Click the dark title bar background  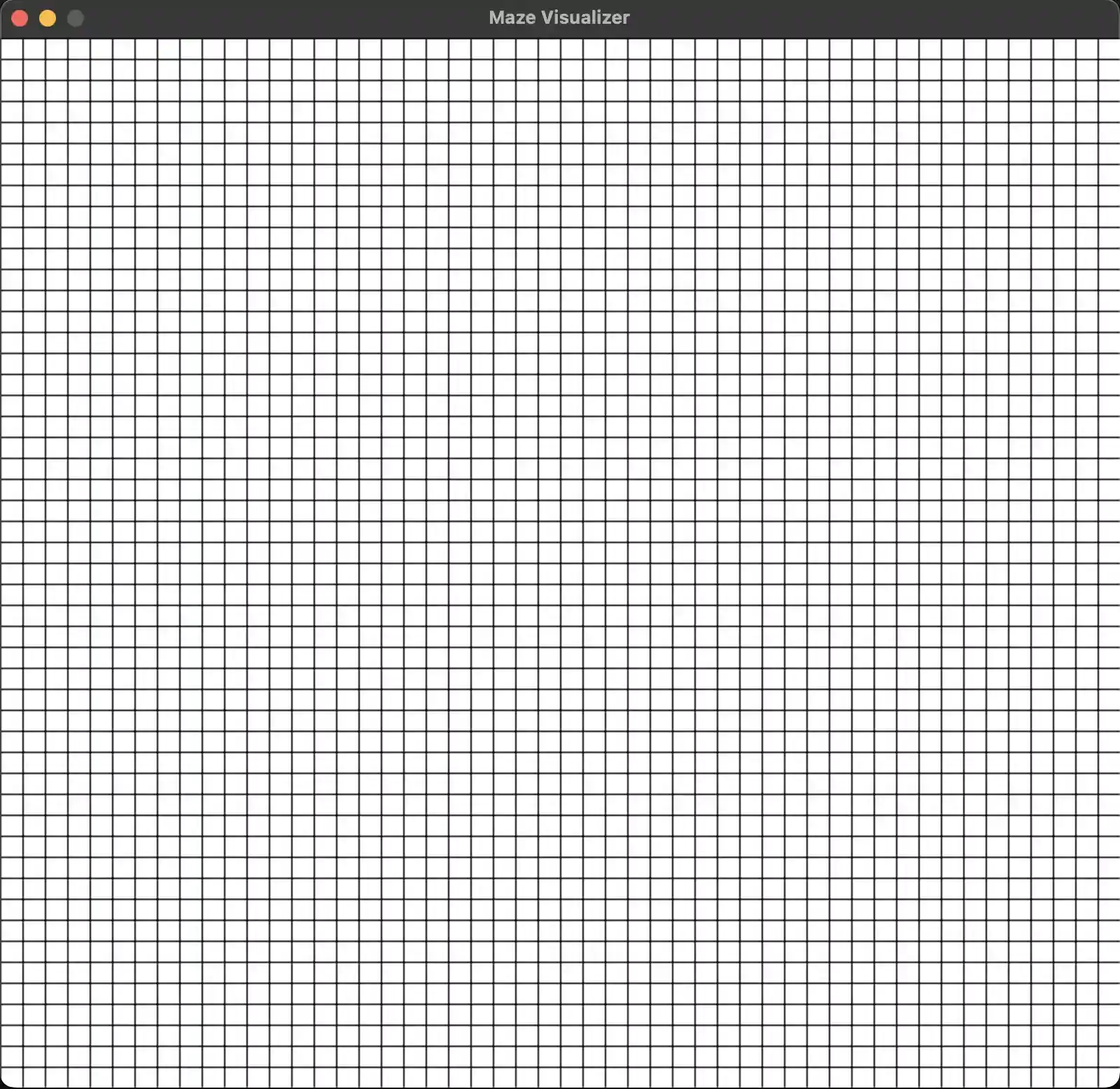point(280,17)
